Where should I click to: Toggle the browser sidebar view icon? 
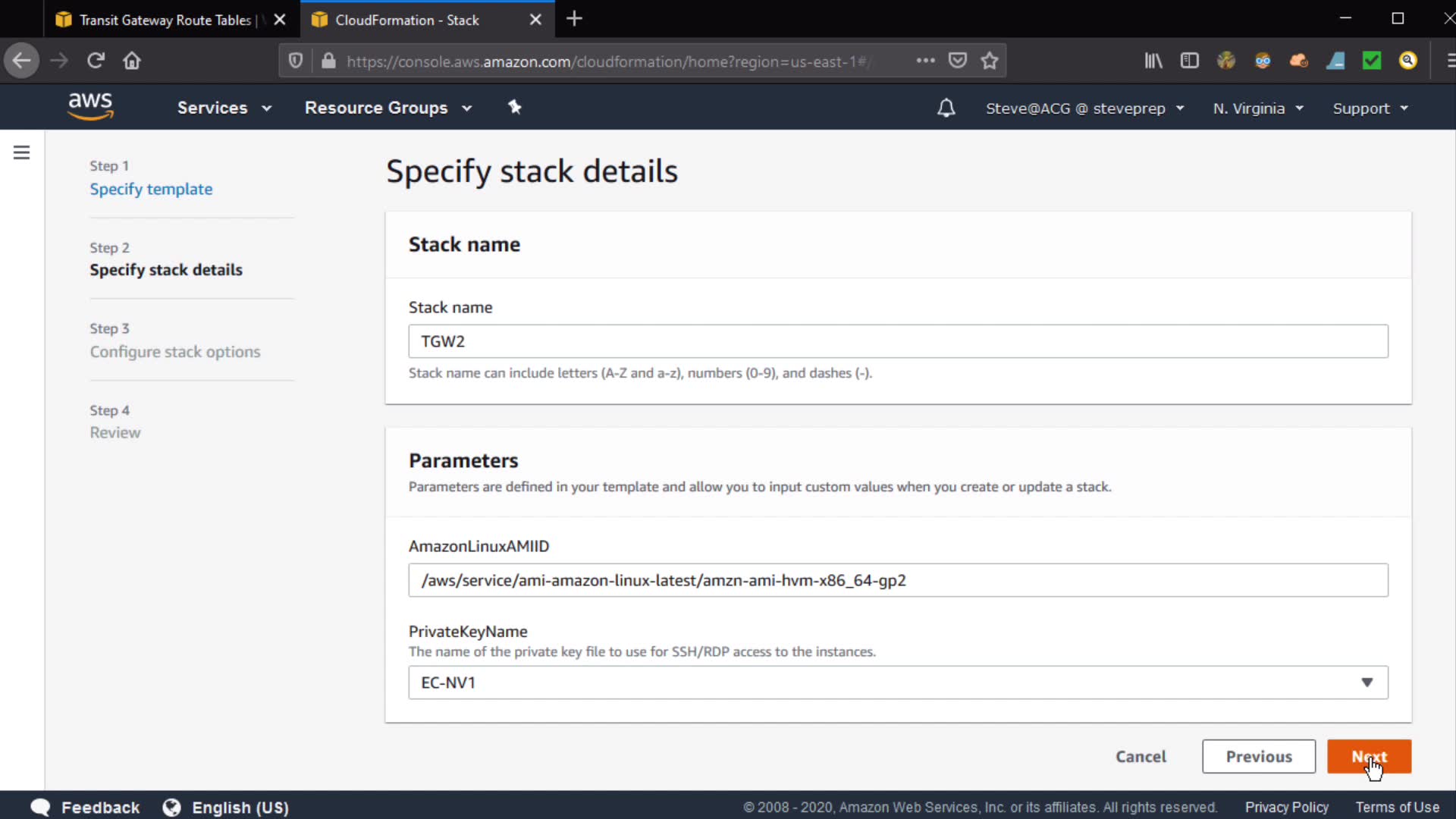coord(1189,61)
